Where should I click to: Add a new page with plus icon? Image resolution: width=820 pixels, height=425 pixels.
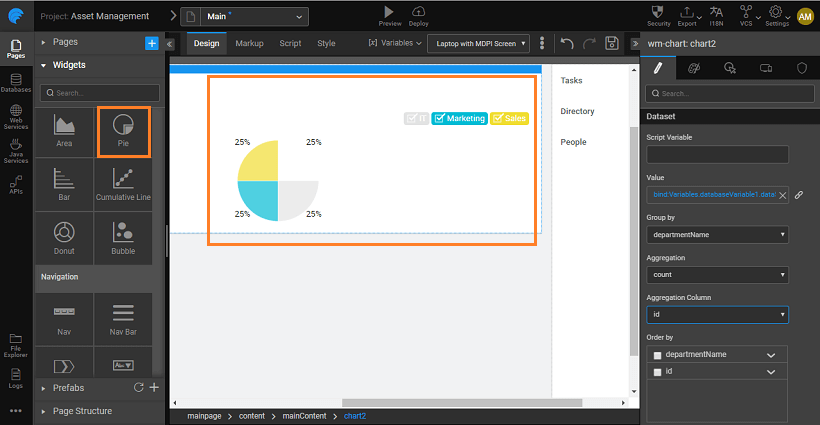151,43
